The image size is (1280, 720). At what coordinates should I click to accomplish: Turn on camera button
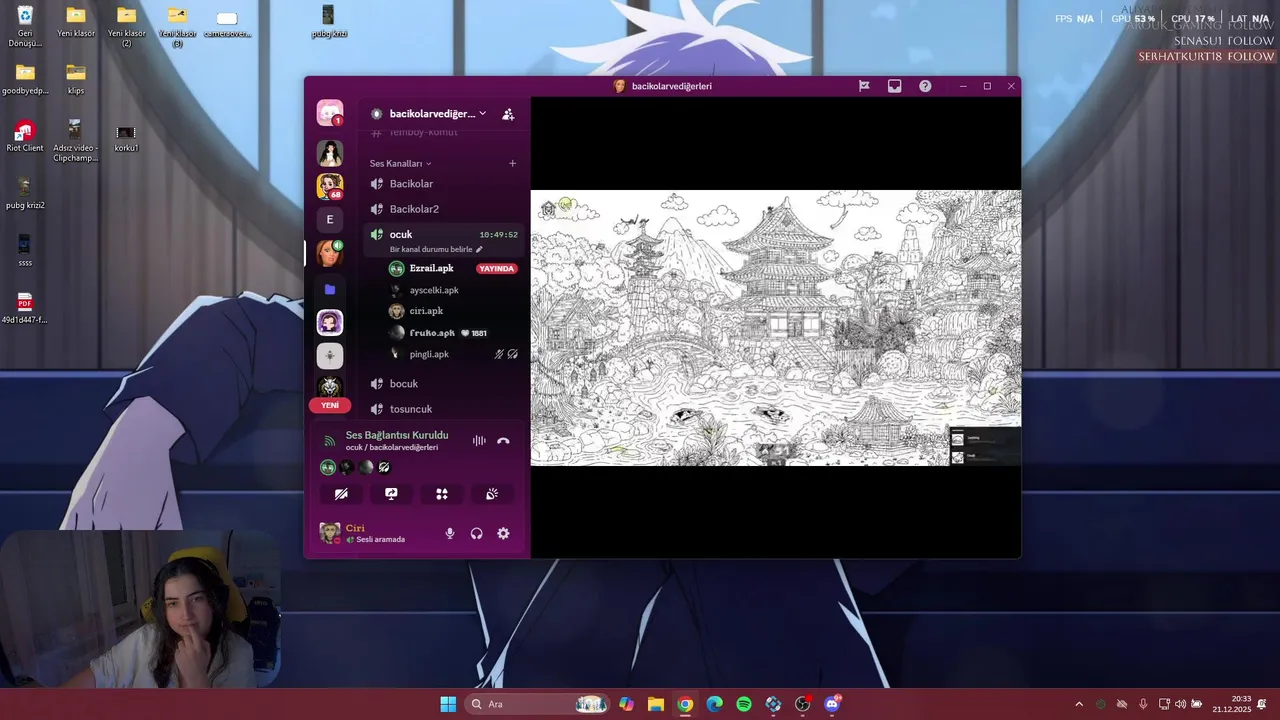tap(341, 494)
